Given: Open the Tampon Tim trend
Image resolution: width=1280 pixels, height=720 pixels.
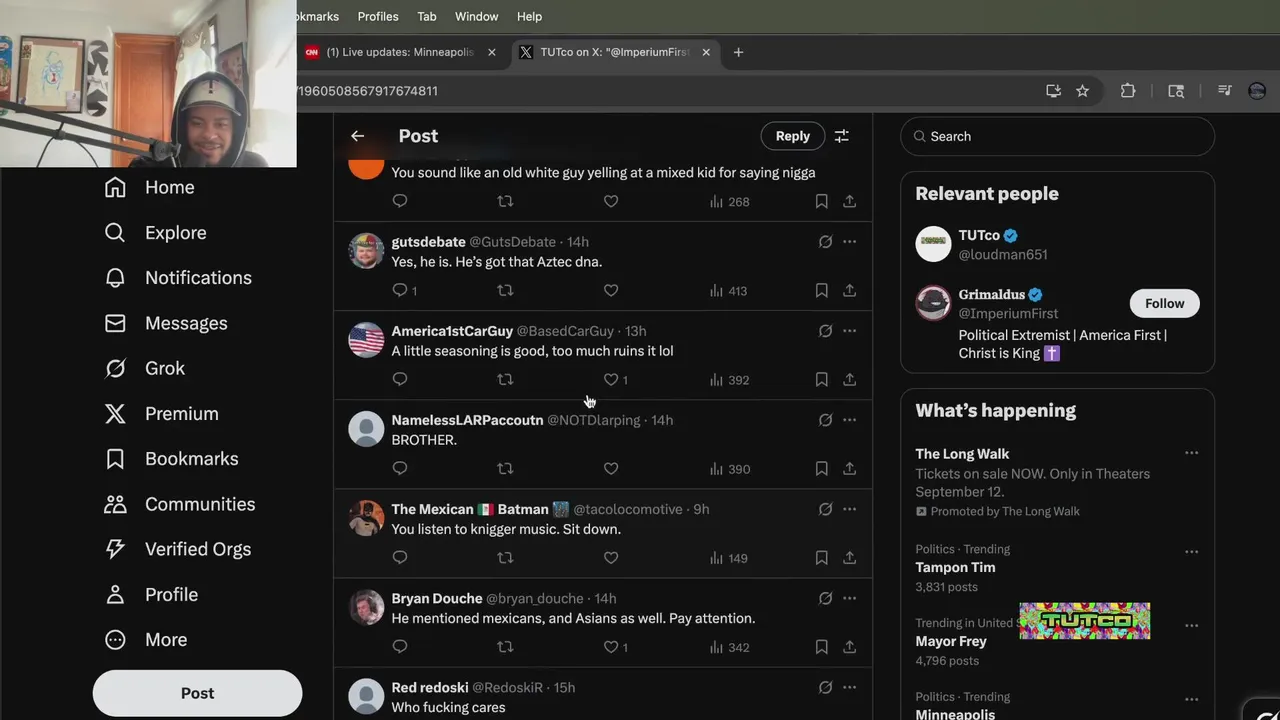Looking at the screenshot, I should [955, 567].
